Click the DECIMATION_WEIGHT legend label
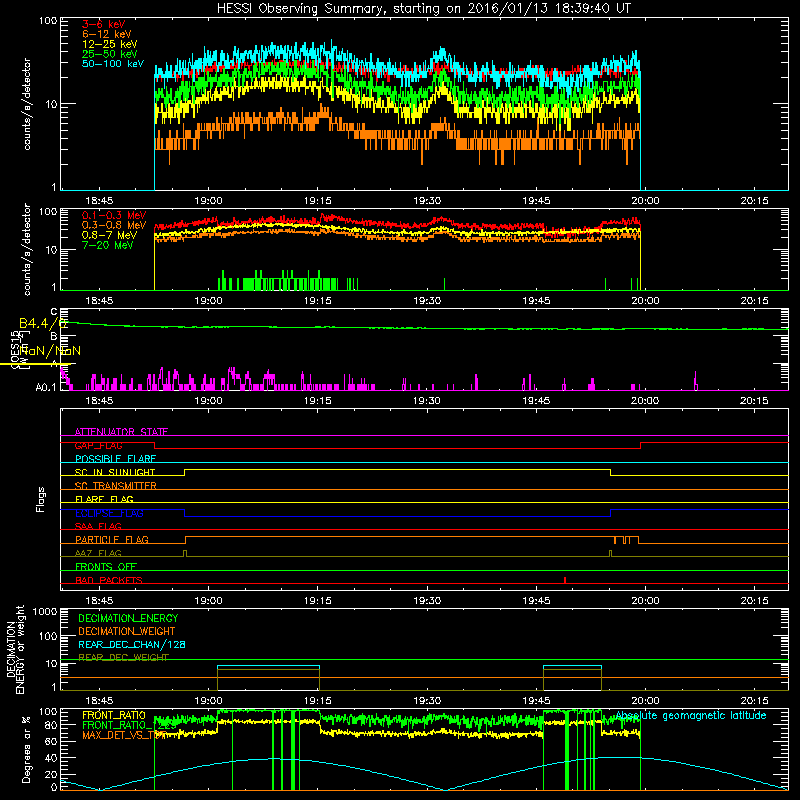Image resolution: width=800 pixels, height=800 pixels. 127,631
